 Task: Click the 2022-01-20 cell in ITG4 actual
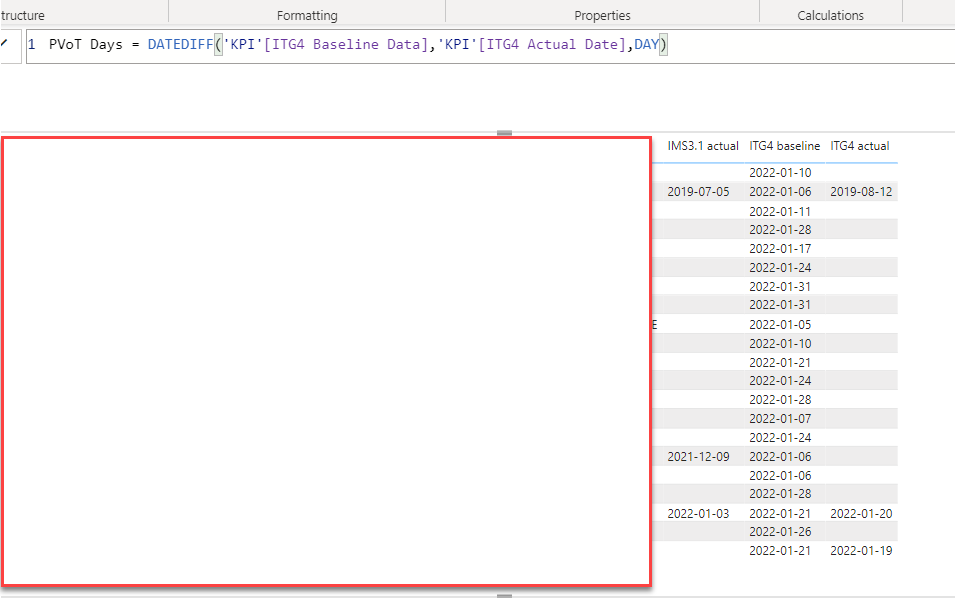click(x=861, y=513)
